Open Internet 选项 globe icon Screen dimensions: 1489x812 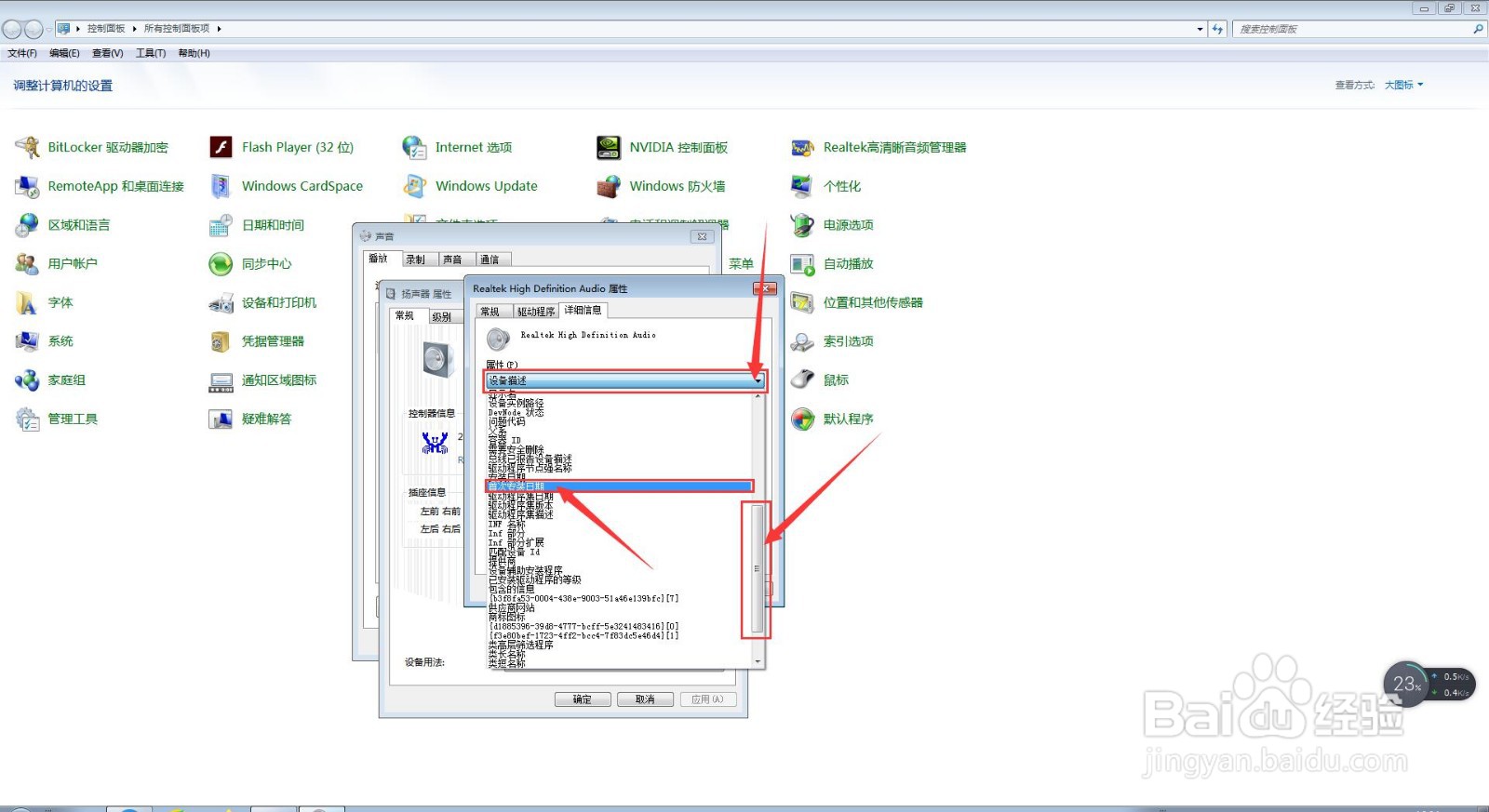point(414,147)
